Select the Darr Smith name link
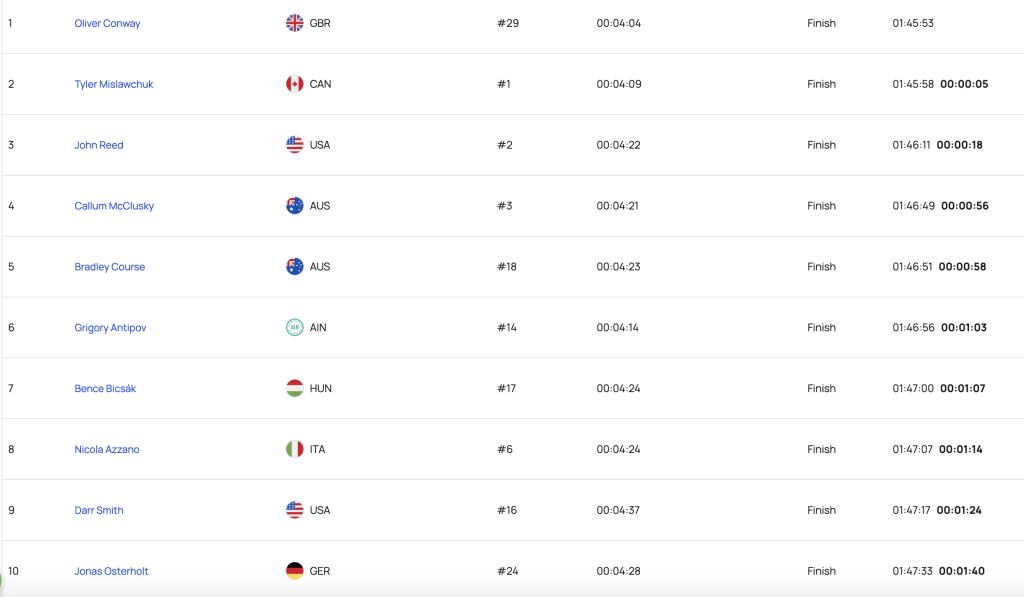 99,510
